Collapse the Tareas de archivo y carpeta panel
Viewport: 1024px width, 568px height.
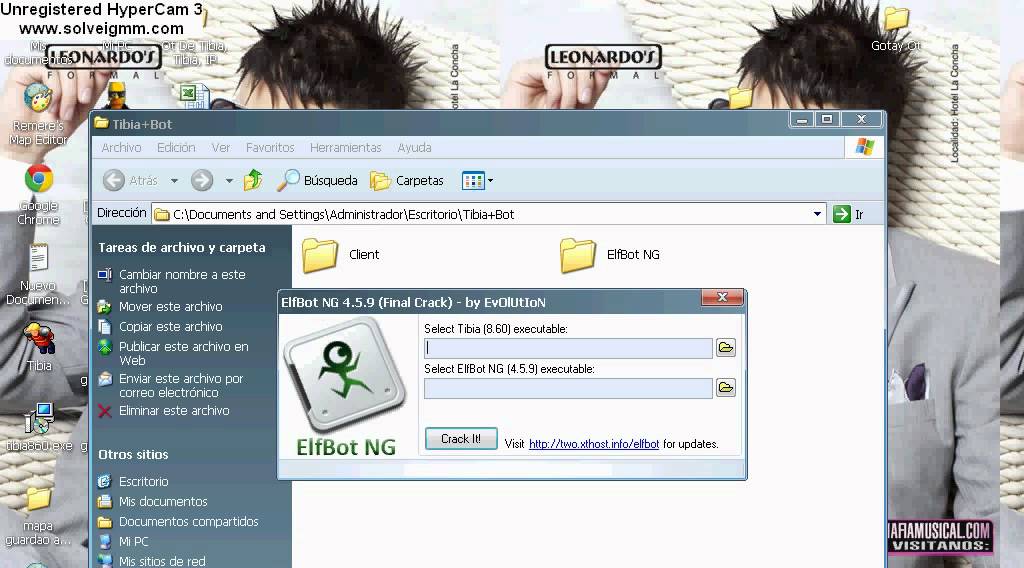182,247
